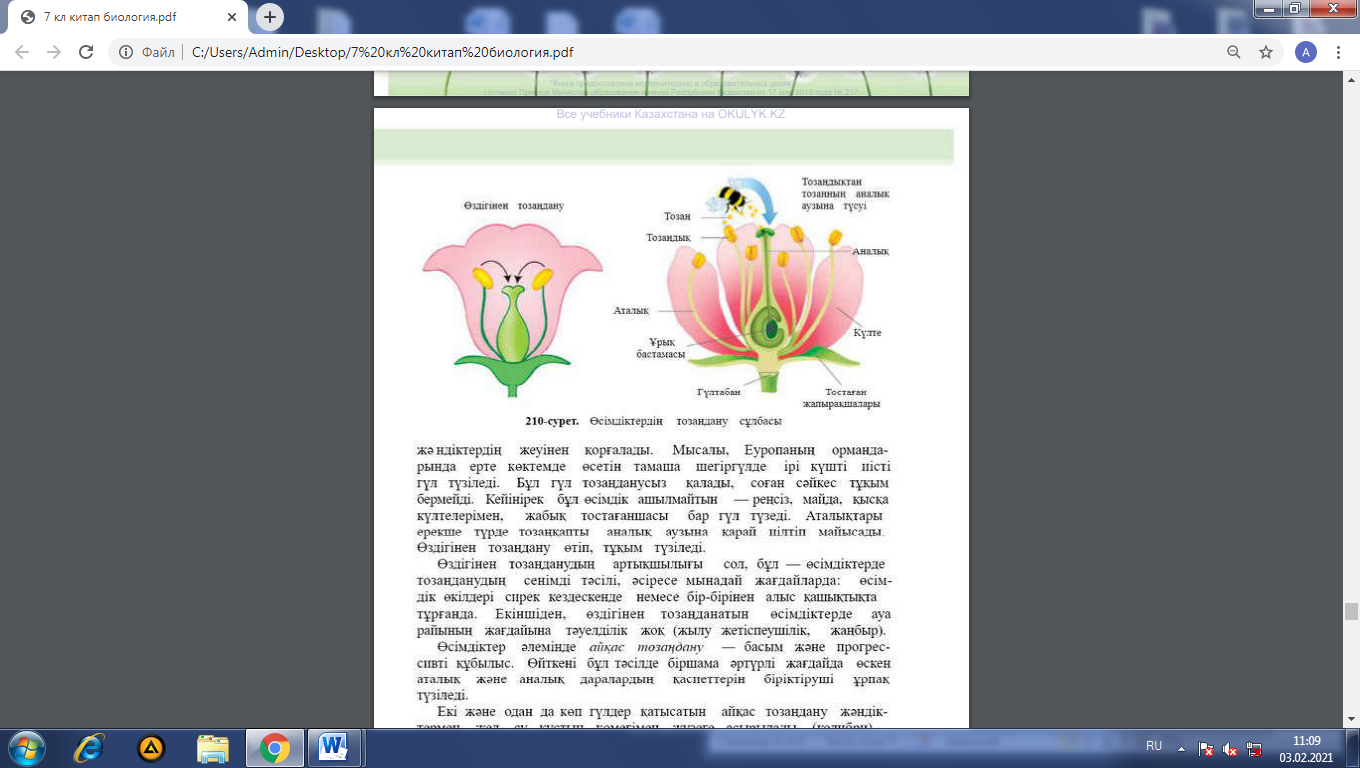Open the Action Center flag icon
This screenshot has height=768, width=1360.
coord(1207,748)
